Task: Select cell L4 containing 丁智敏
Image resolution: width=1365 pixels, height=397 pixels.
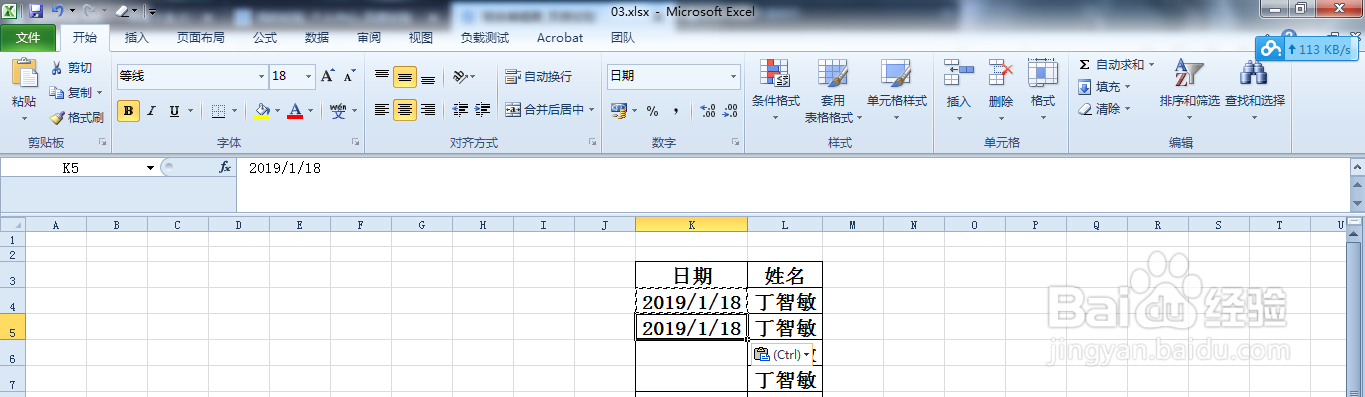Action: (785, 301)
